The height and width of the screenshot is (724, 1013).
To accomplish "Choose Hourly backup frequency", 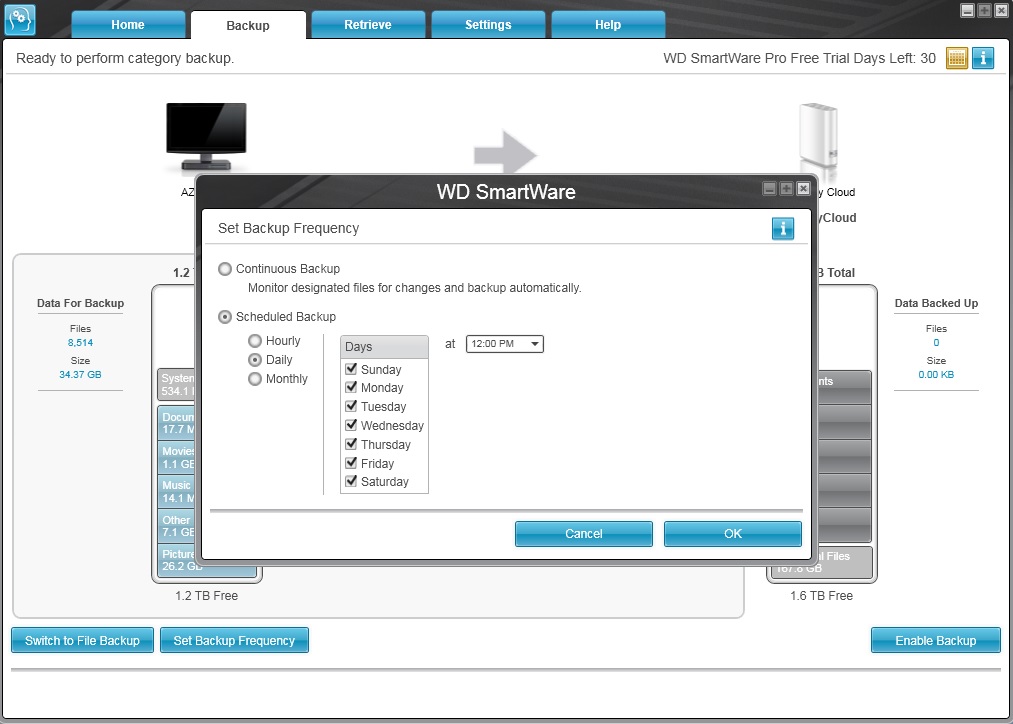I will point(255,340).
